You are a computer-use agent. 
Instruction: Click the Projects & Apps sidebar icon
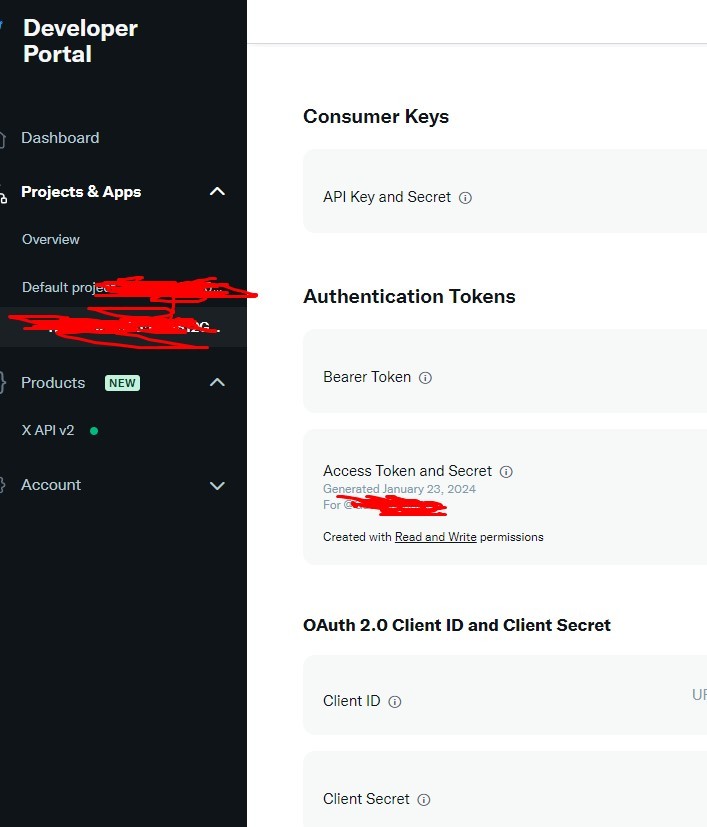click(3, 194)
